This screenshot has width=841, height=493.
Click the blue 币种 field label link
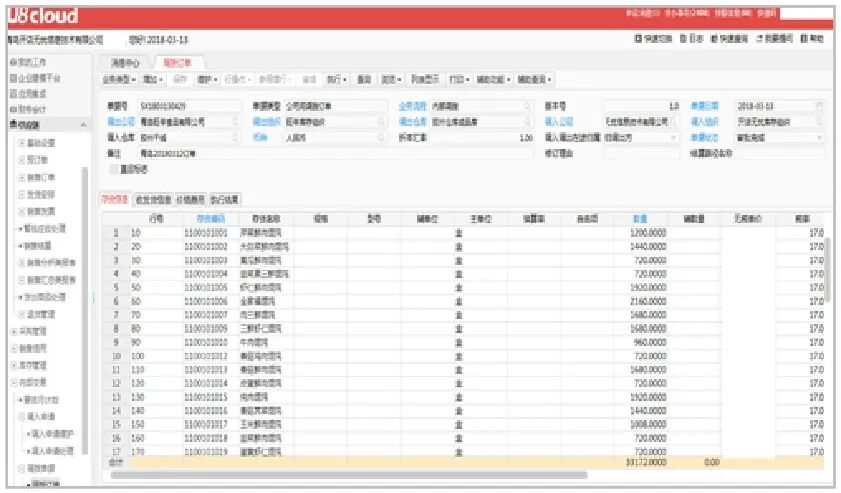click(x=260, y=138)
